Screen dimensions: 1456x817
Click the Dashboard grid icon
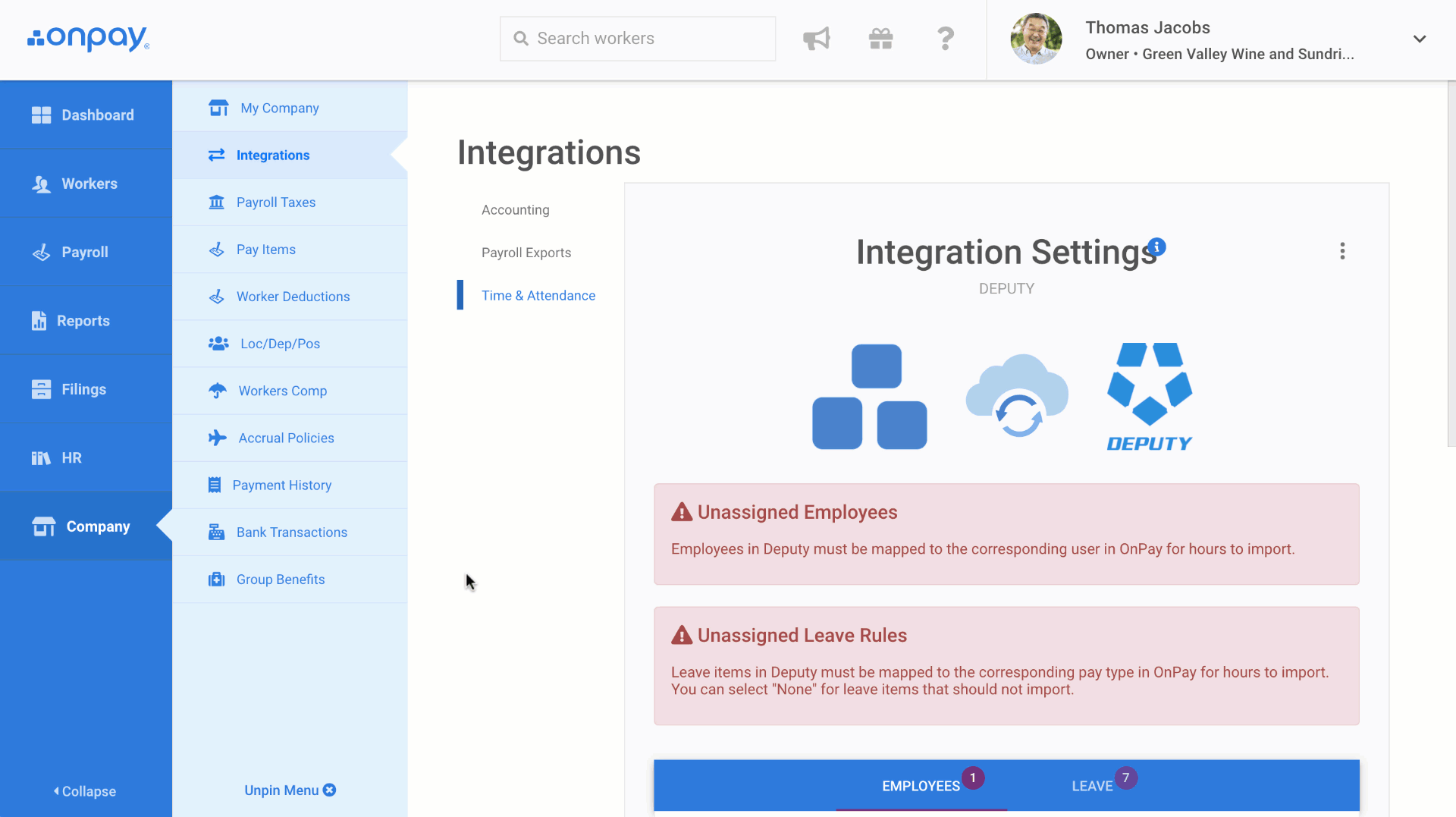[x=41, y=115]
